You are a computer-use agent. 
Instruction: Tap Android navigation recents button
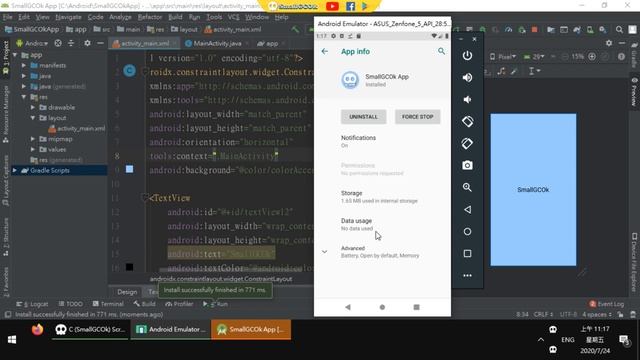pyautogui.click(x=416, y=307)
